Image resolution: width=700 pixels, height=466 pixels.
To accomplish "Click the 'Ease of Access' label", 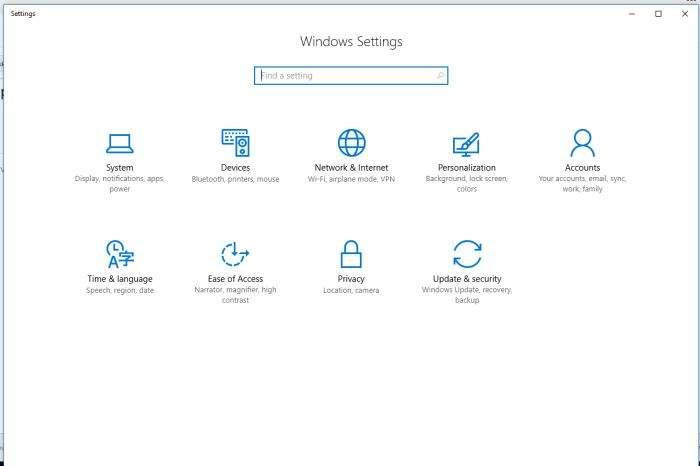I will [x=235, y=279].
